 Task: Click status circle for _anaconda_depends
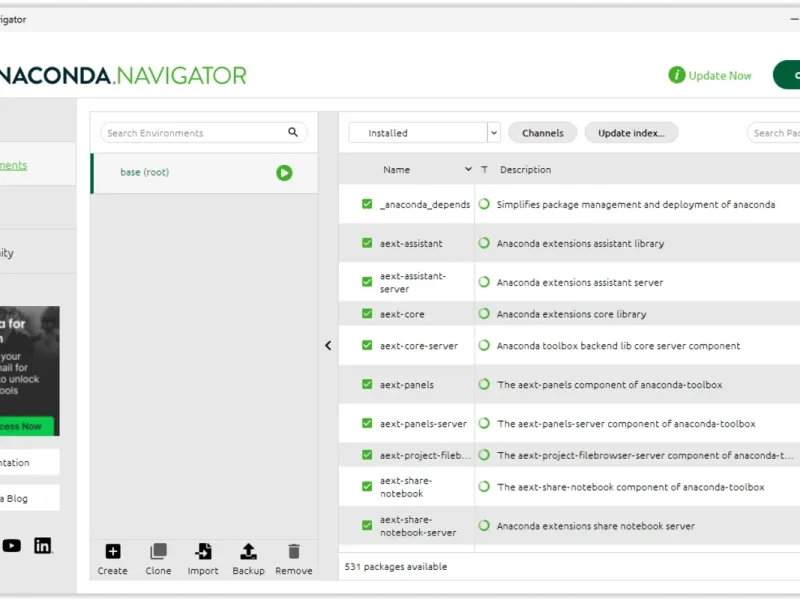484,204
